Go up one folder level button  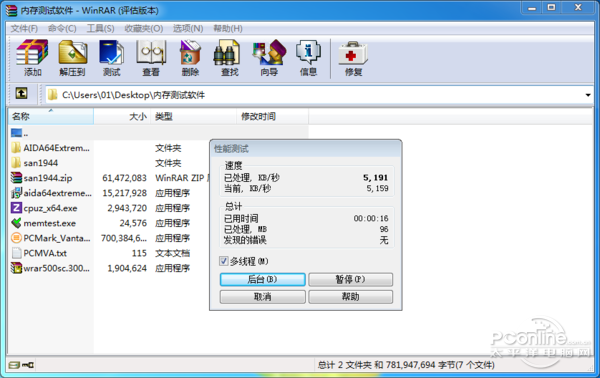click(21, 93)
